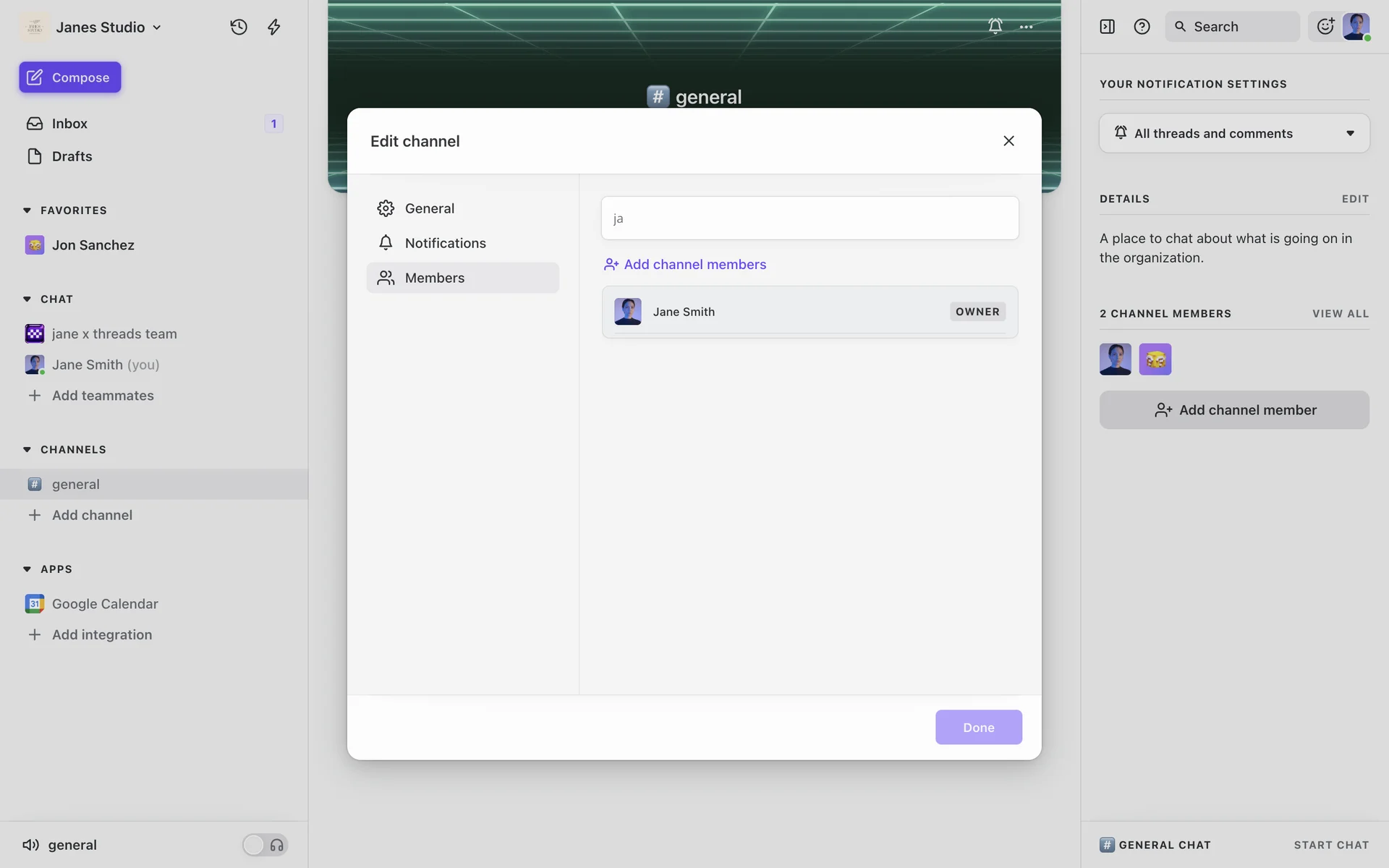Collapse the Favorites section
Image resolution: width=1389 pixels, height=868 pixels.
[27, 210]
